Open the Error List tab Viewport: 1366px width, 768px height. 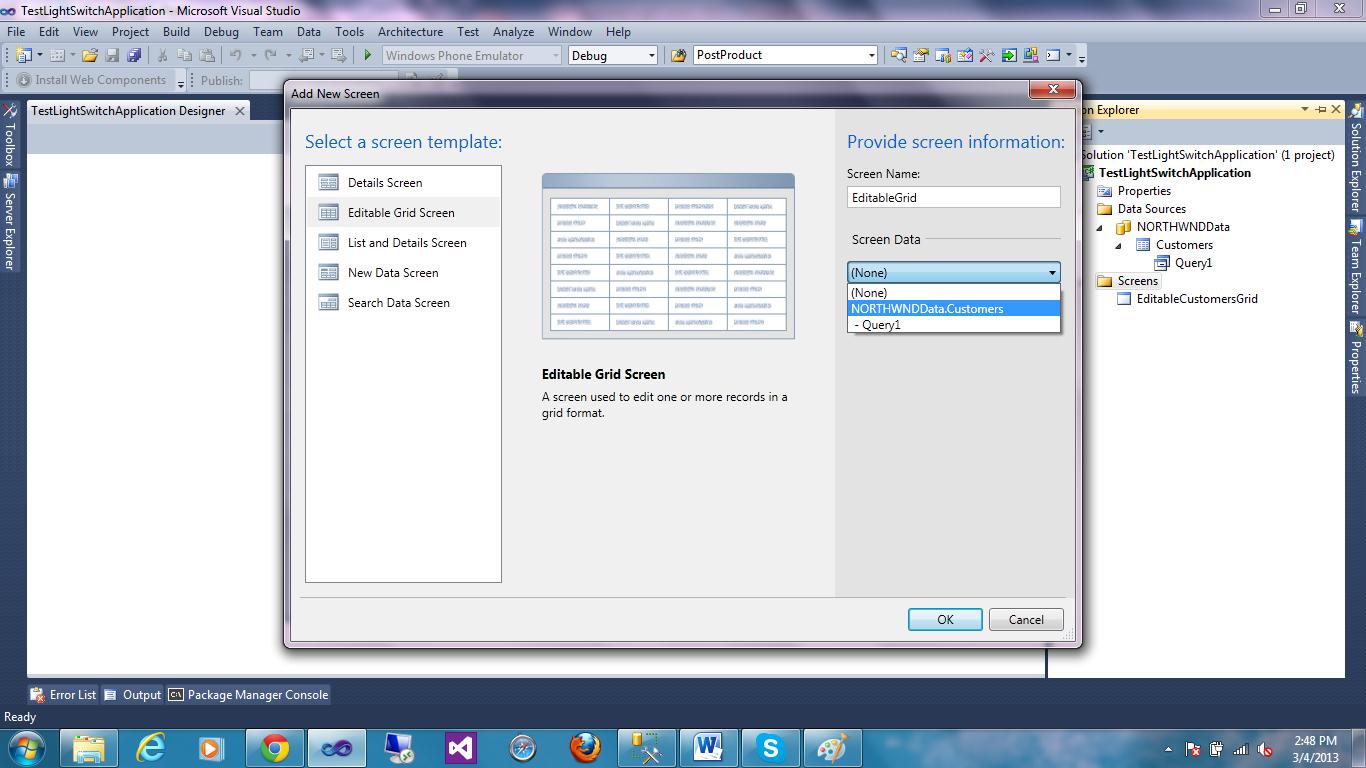pos(64,695)
